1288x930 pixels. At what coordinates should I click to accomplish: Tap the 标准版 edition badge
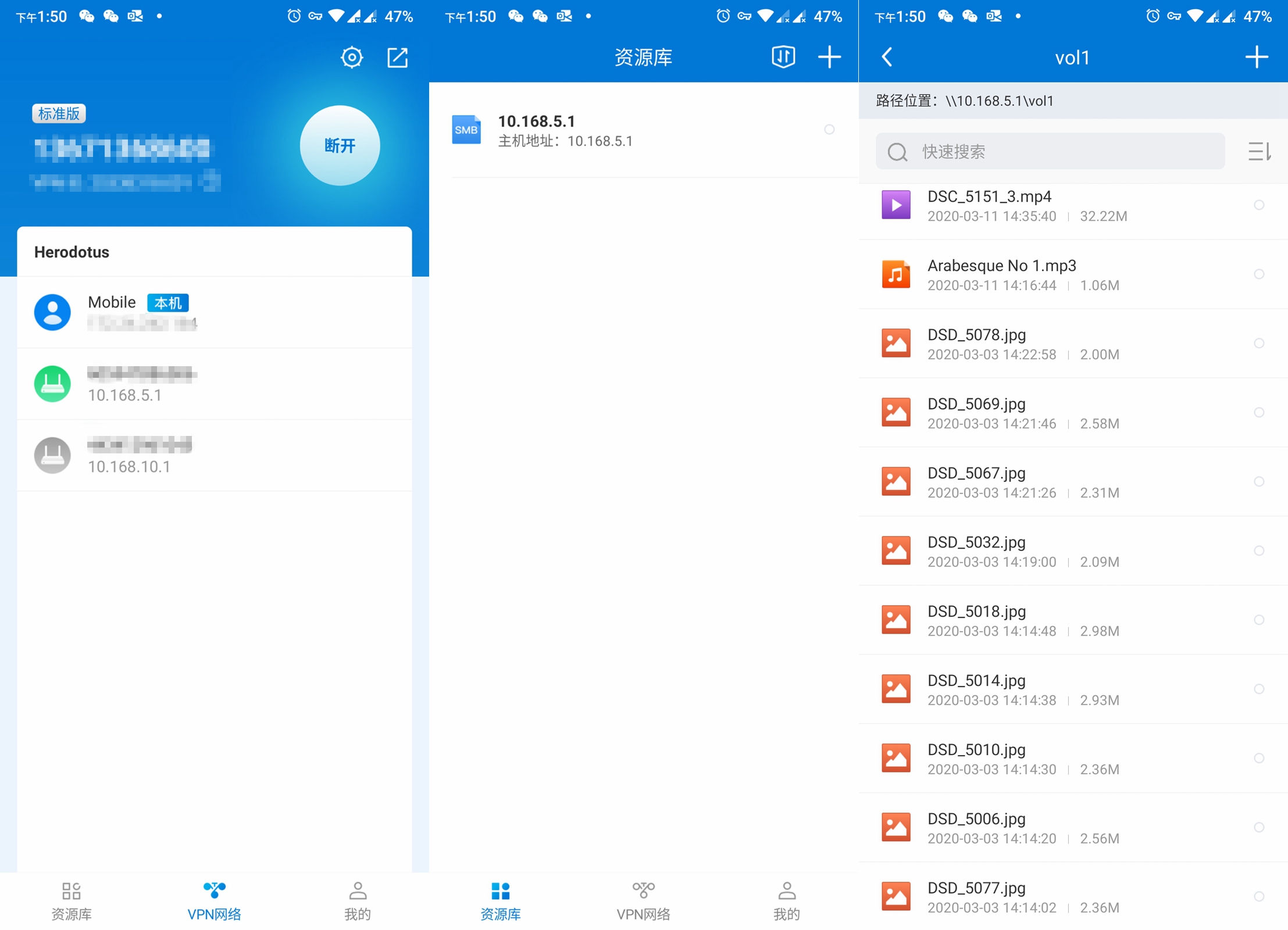pyautogui.click(x=59, y=113)
